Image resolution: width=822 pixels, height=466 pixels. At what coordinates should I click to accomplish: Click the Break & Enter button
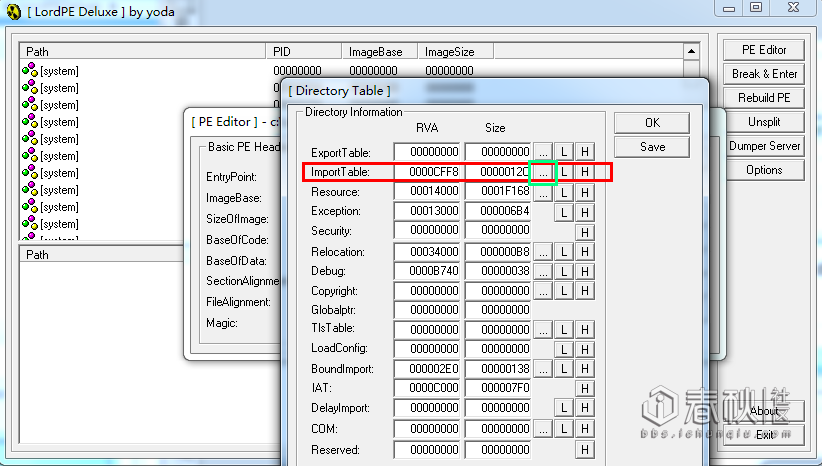coord(764,74)
